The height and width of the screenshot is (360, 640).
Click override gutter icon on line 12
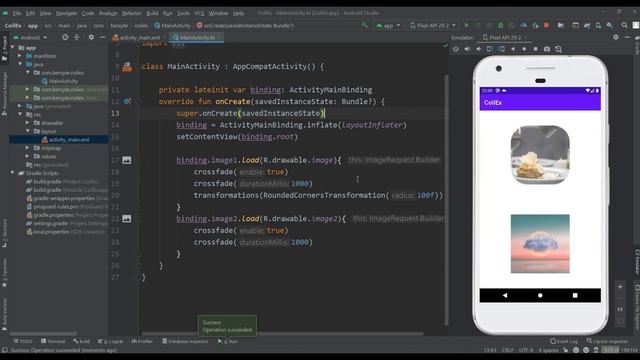click(127, 101)
